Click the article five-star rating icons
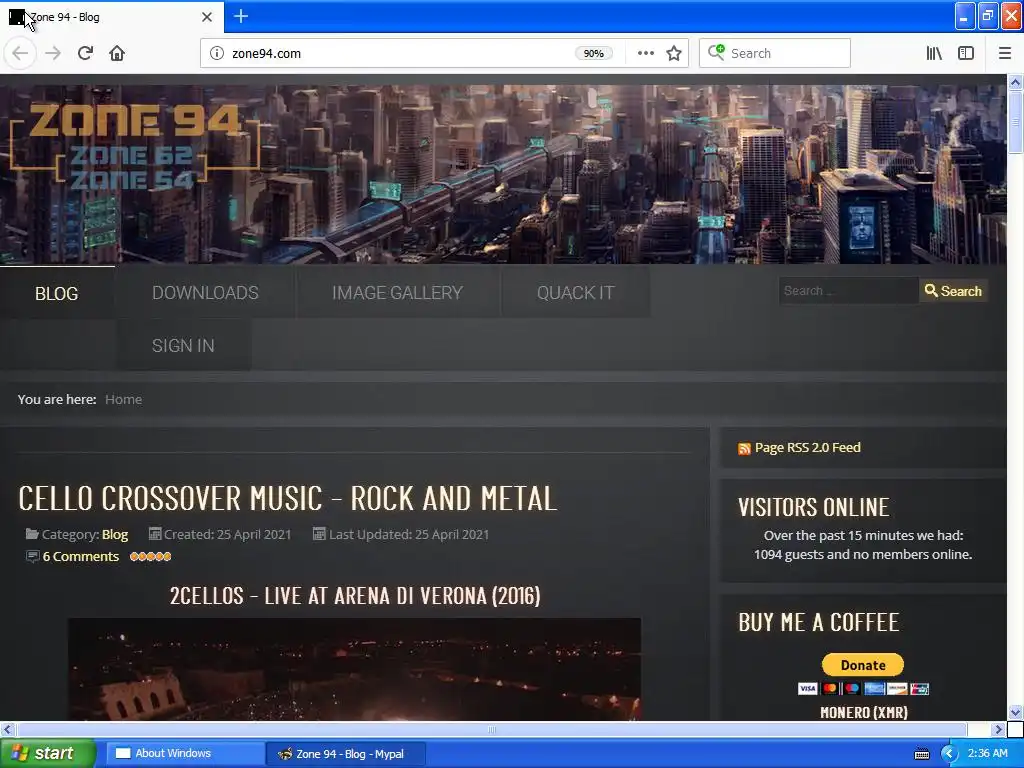The image size is (1024, 768). coord(150,556)
